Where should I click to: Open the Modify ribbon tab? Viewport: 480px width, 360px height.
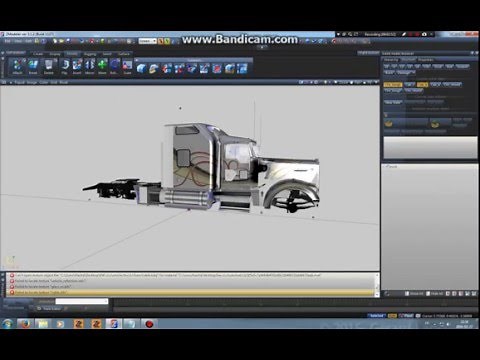pyautogui.click(x=72, y=54)
